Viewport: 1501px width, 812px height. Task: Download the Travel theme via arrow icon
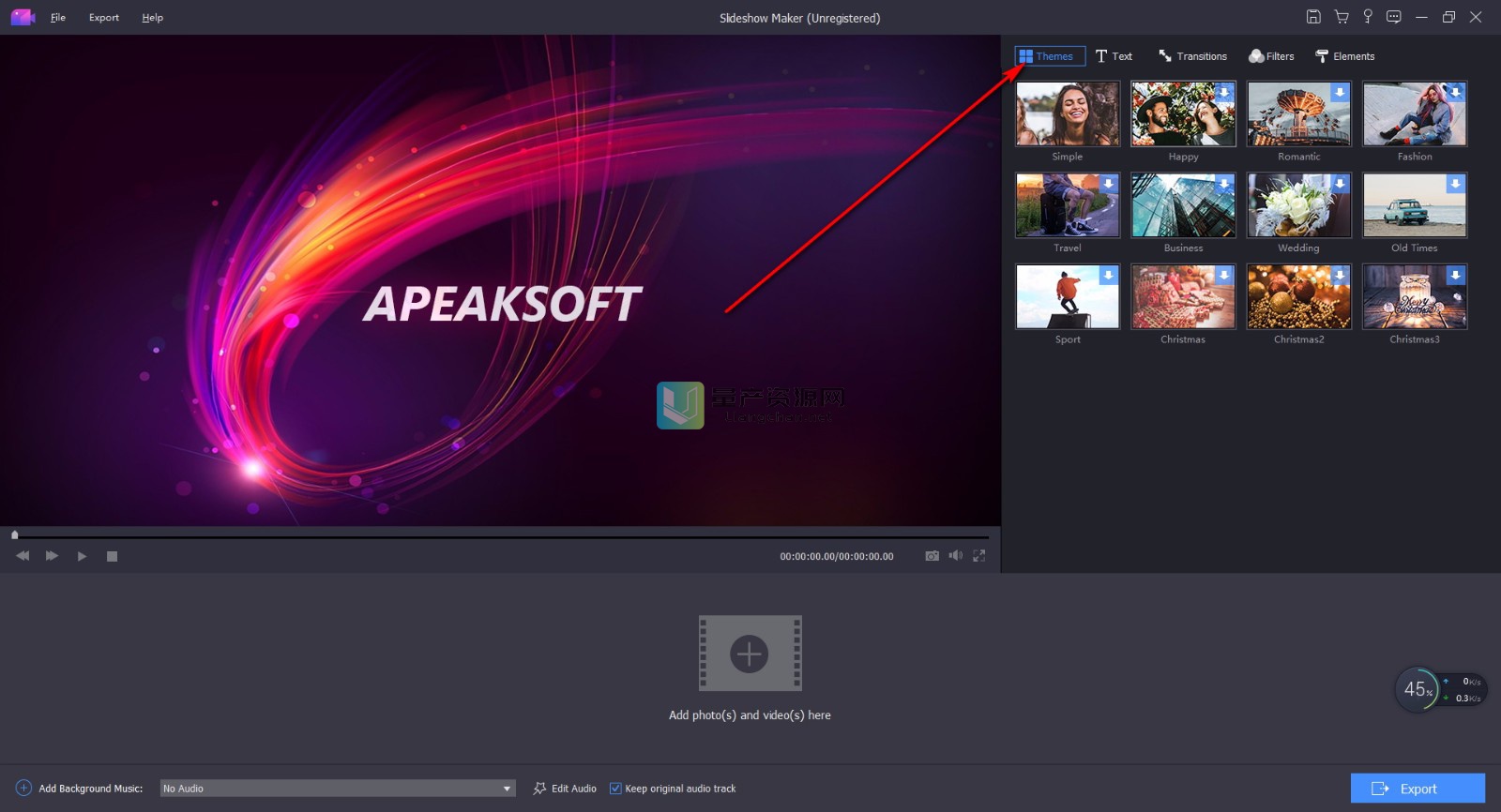(x=1108, y=184)
